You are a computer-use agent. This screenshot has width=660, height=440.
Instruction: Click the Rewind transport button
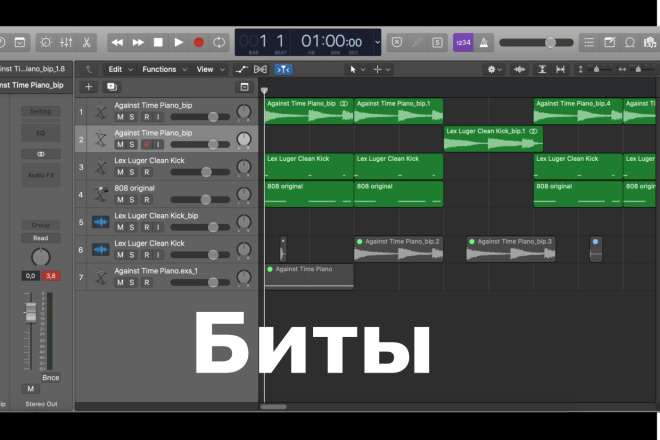117,43
